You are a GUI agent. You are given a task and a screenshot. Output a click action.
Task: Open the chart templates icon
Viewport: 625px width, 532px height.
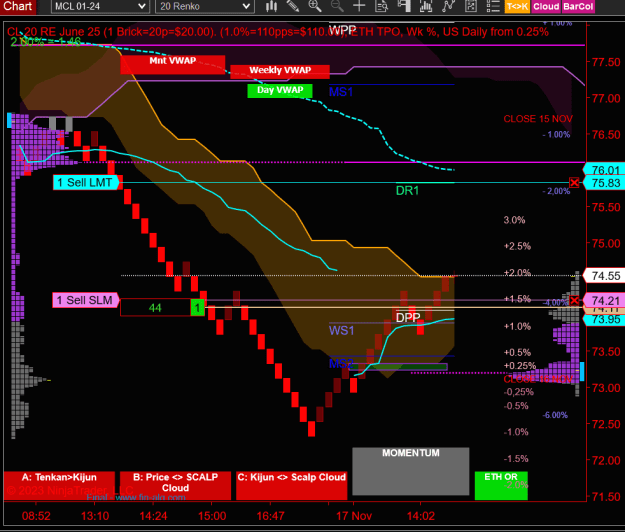click(471, 6)
